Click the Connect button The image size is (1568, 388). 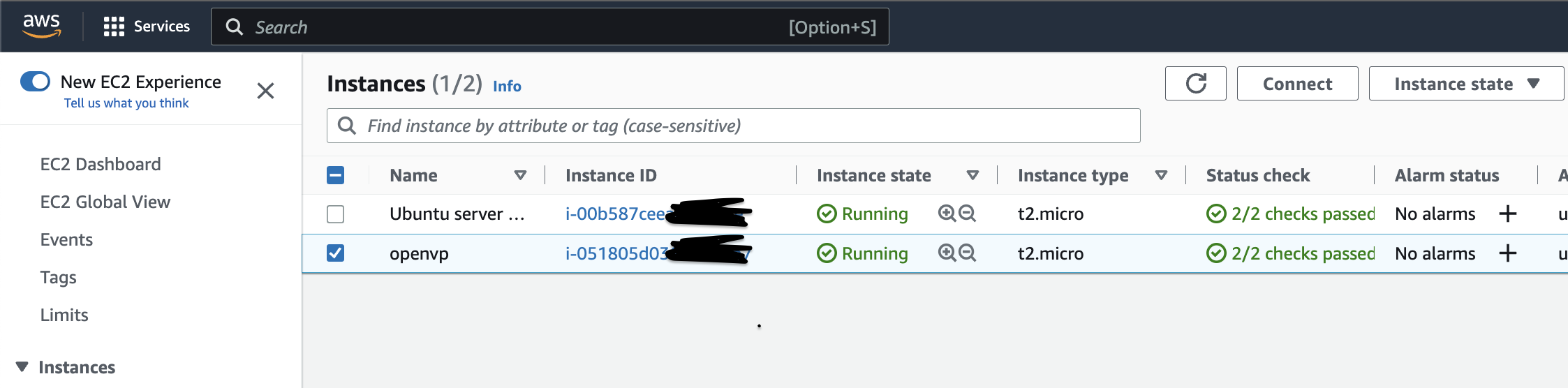(x=1297, y=84)
